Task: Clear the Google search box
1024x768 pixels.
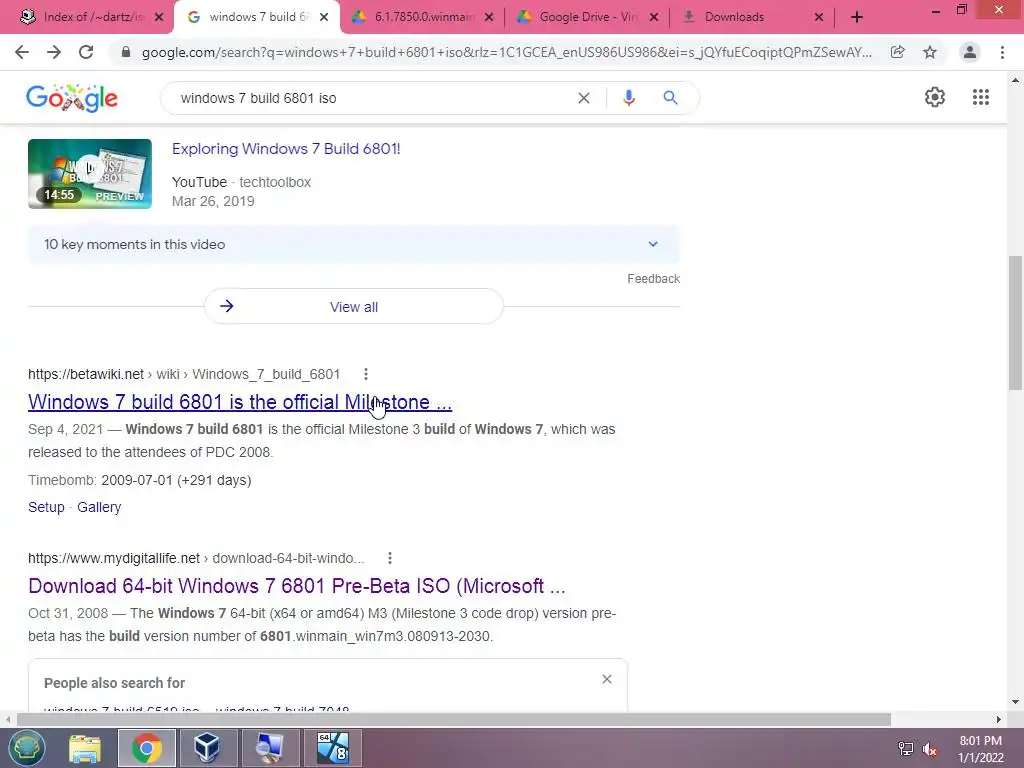Action: pos(584,98)
